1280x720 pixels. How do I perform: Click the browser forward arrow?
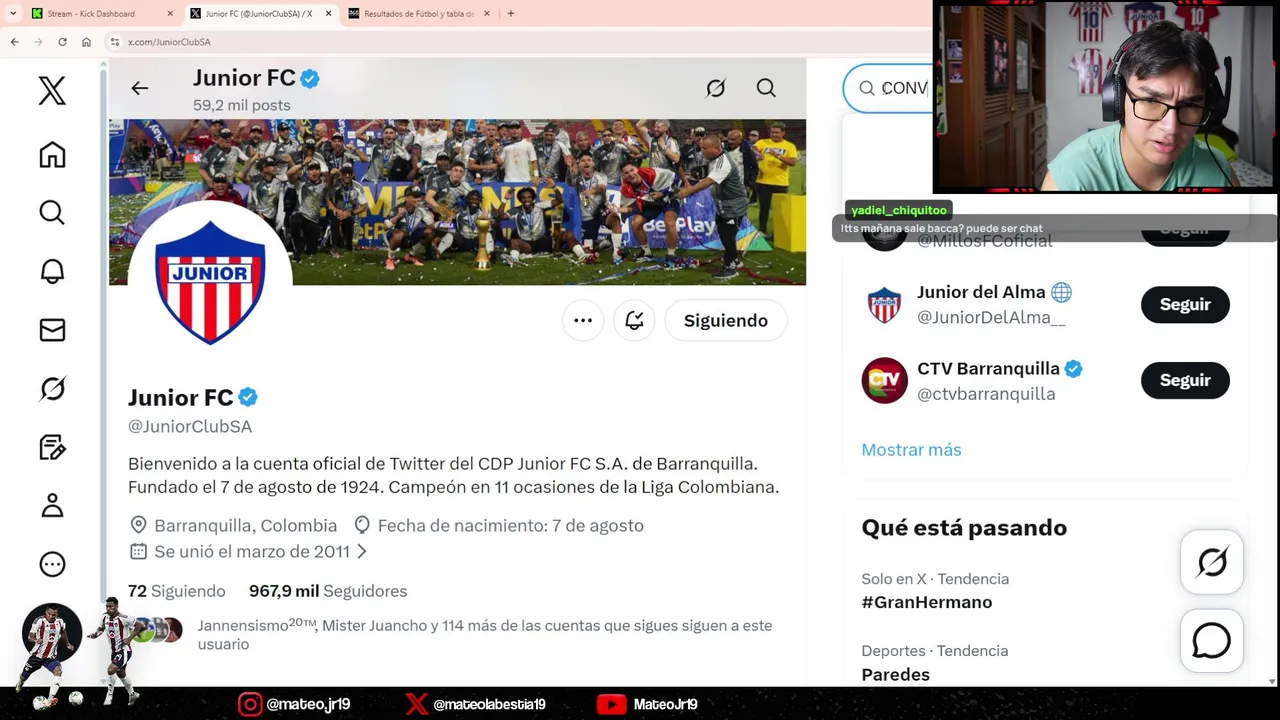(x=38, y=42)
